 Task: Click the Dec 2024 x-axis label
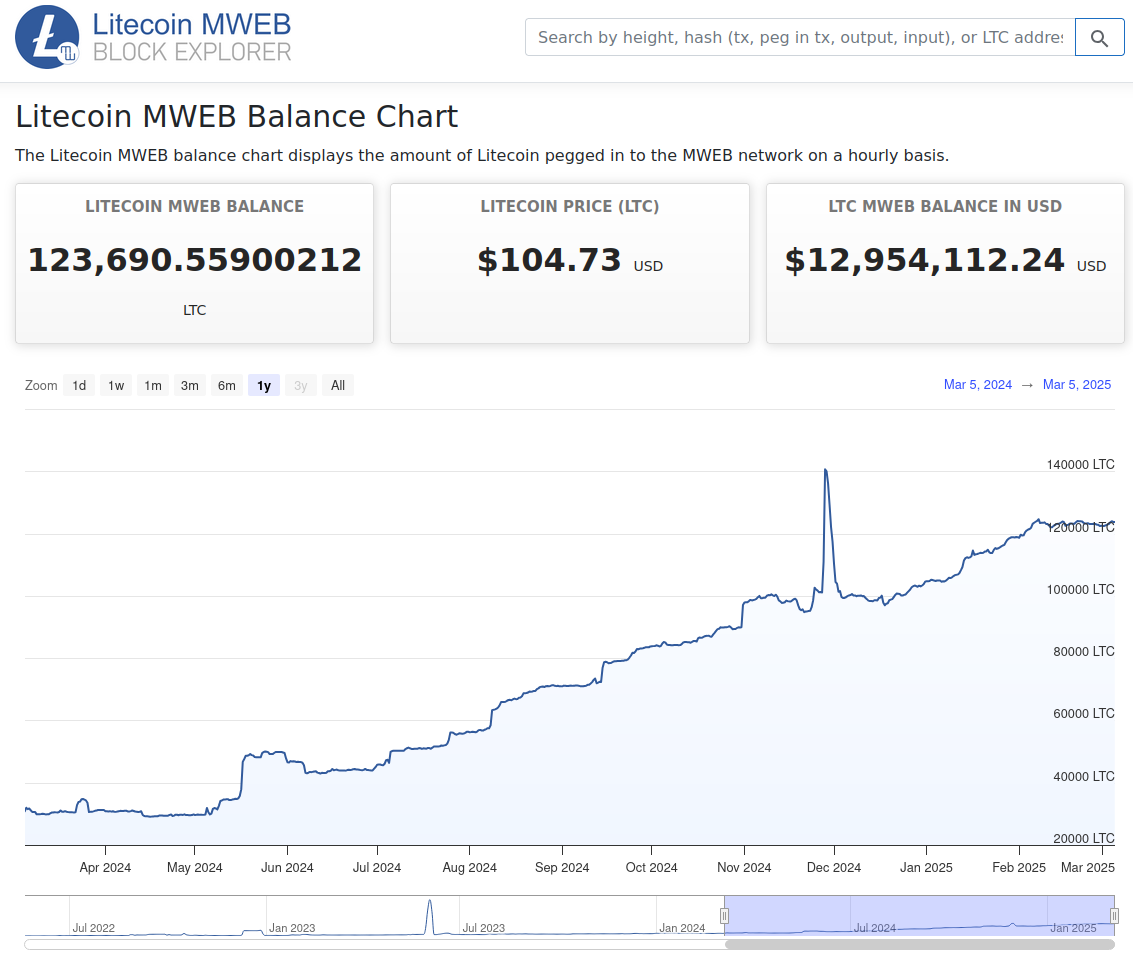pyautogui.click(x=834, y=867)
